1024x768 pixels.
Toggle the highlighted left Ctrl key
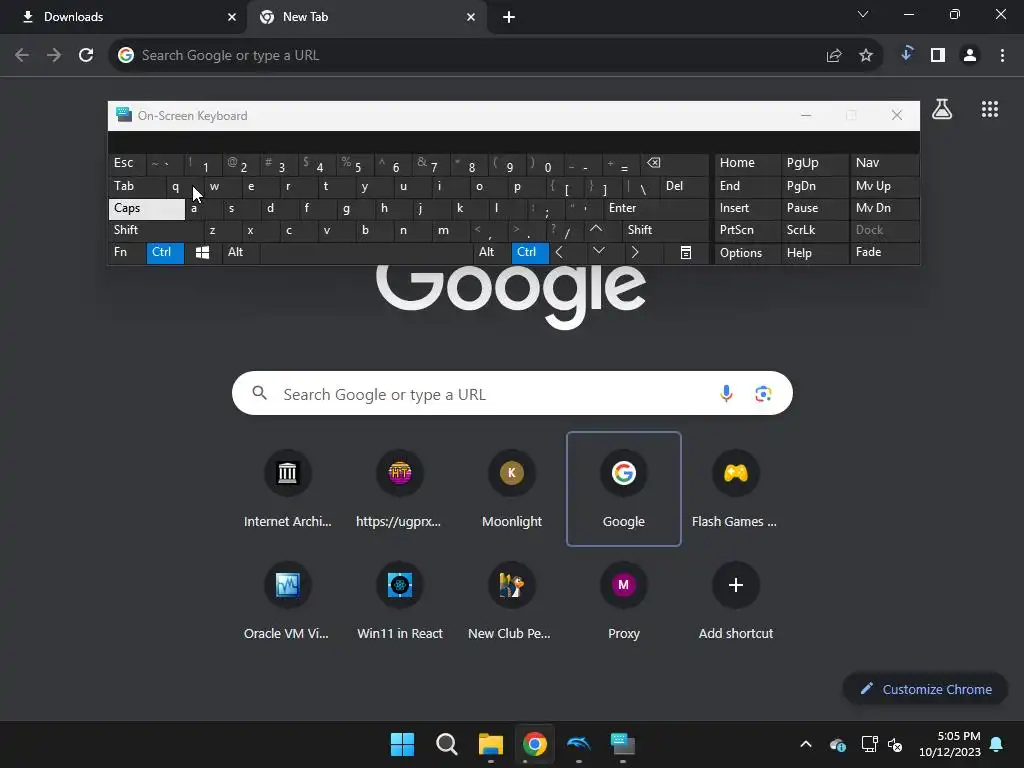pos(165,253)
